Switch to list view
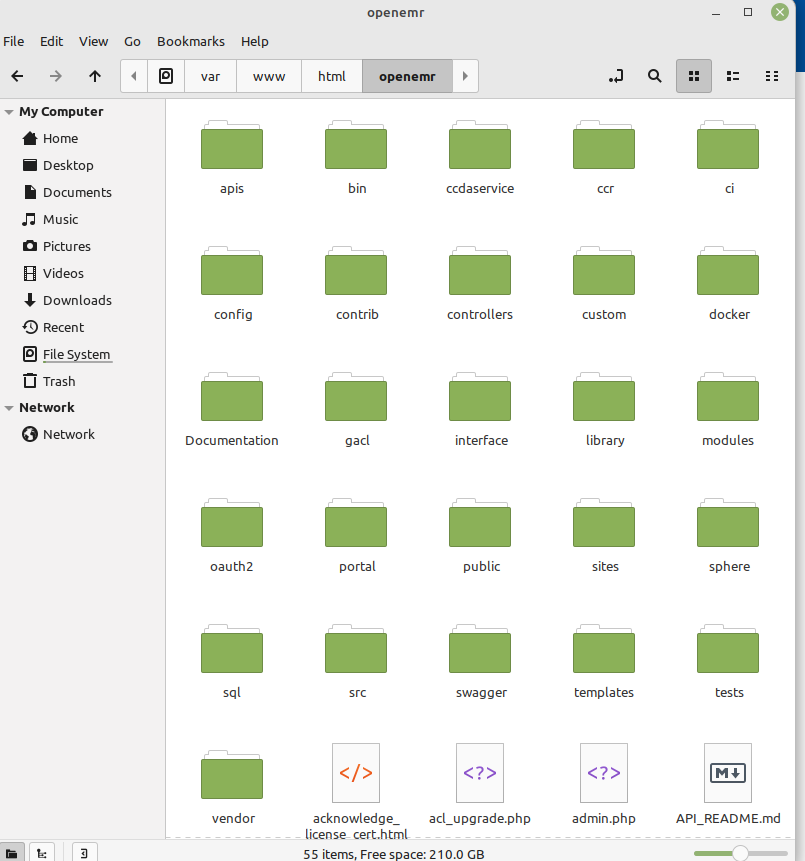805x861 pixels. tap(733, 76)
